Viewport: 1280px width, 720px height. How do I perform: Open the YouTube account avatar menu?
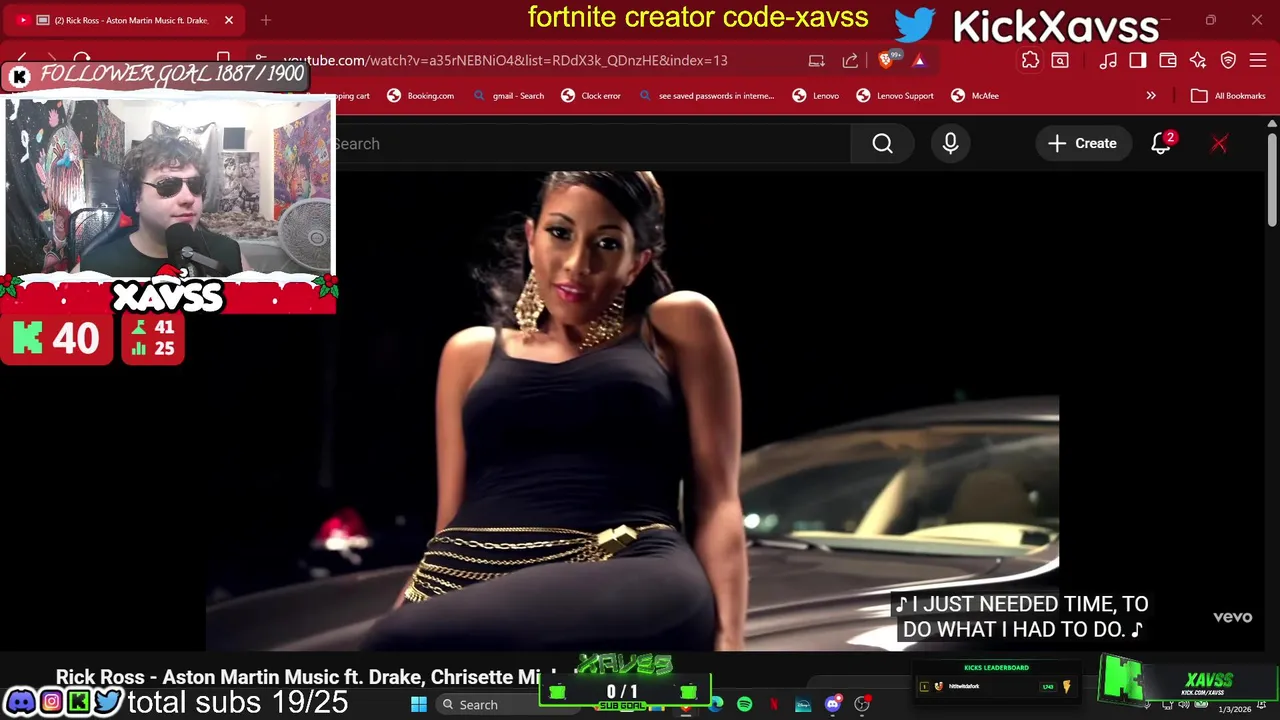(1219, 144)
